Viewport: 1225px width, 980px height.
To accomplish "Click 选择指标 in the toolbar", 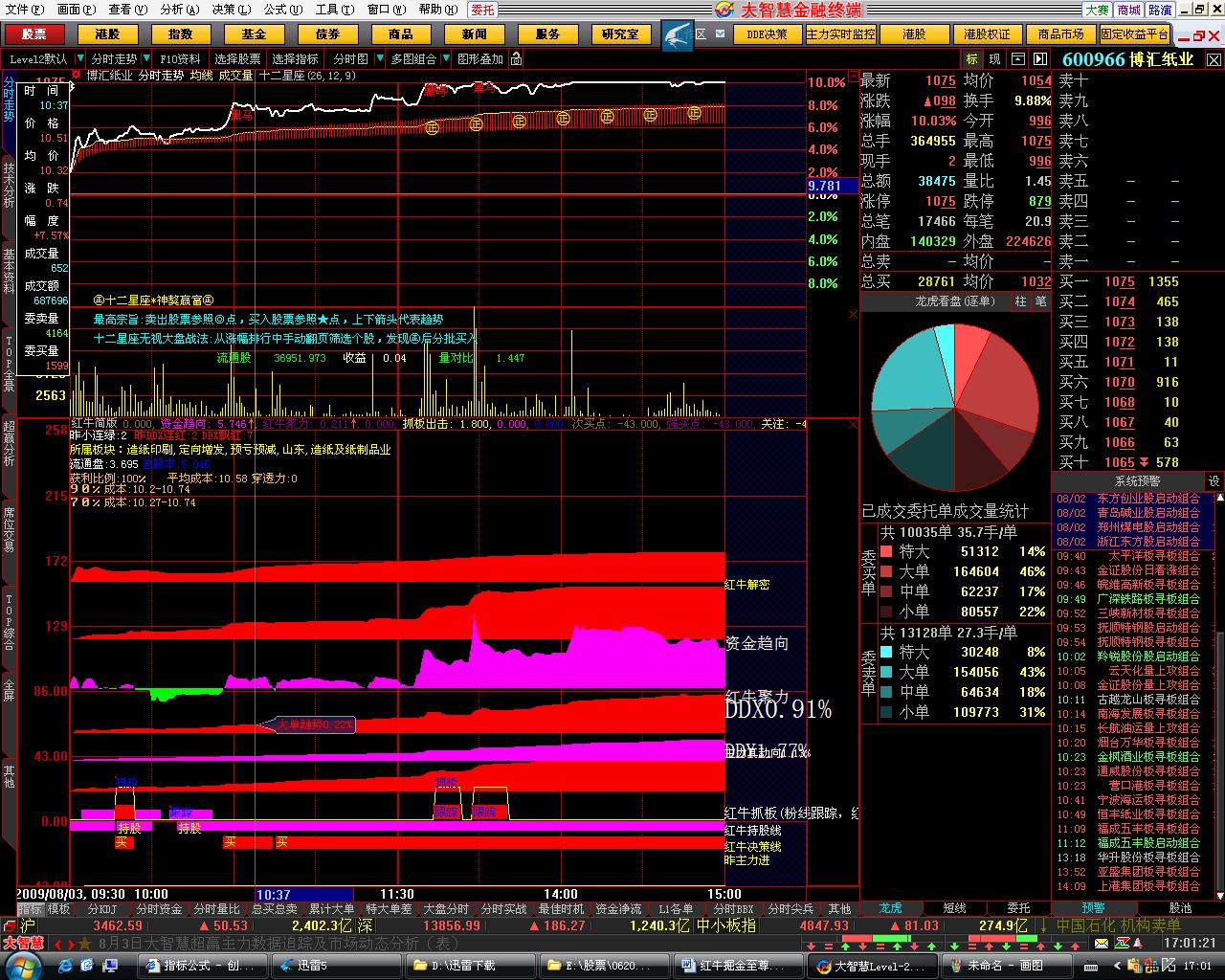I will tap(295, 59).
